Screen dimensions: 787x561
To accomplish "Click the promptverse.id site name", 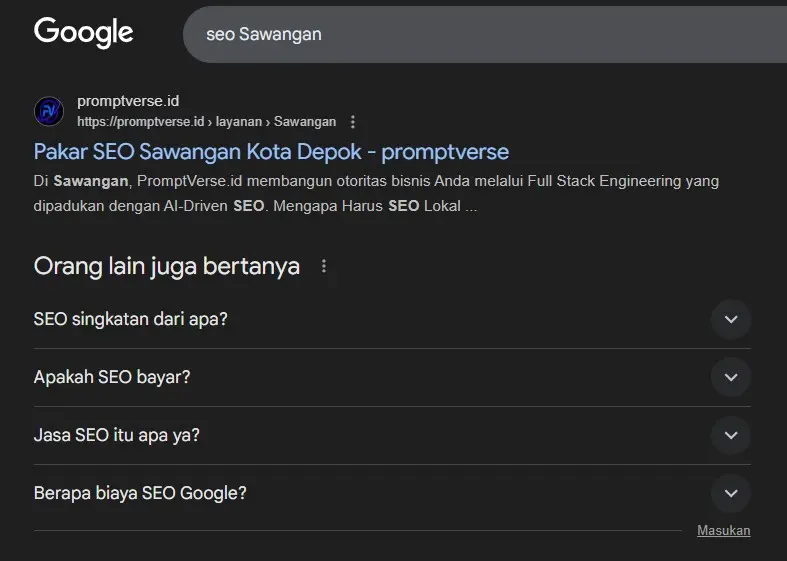I will pos(127,102).
